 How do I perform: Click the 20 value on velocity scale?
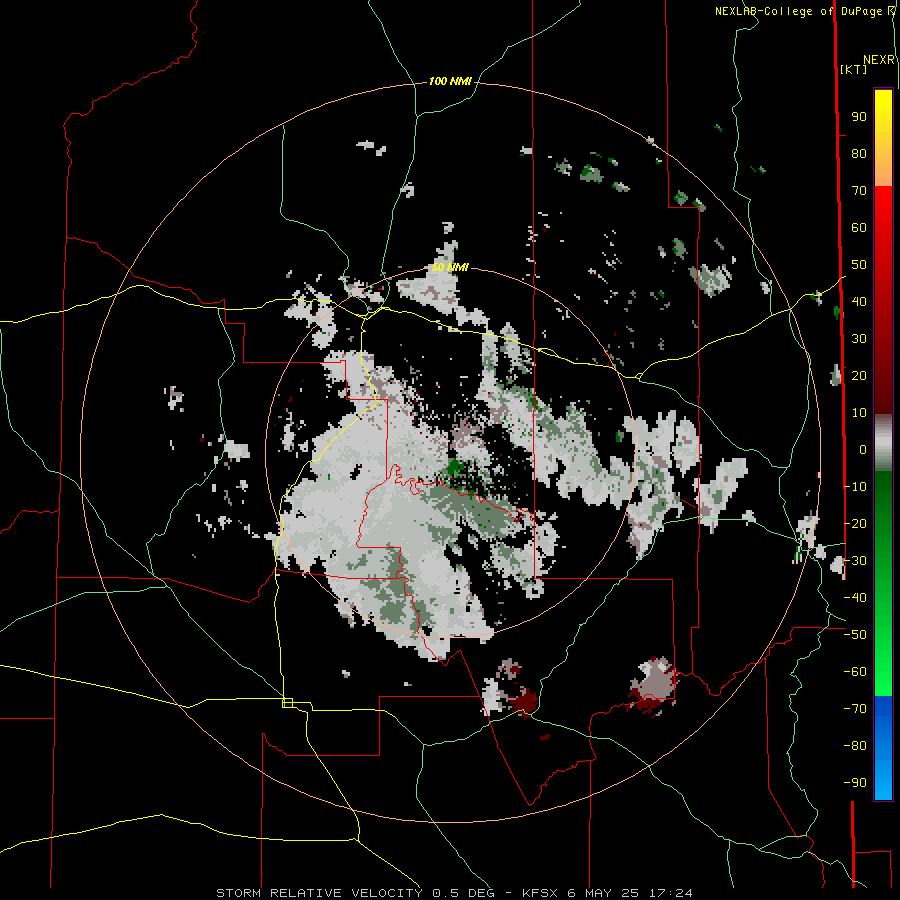tap(859, 376)
